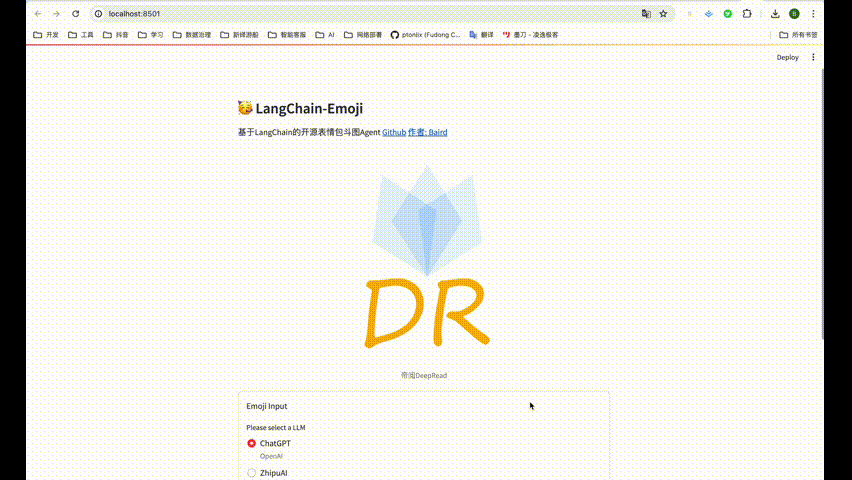
Task: Click the Deploy button
Action: 787,57
